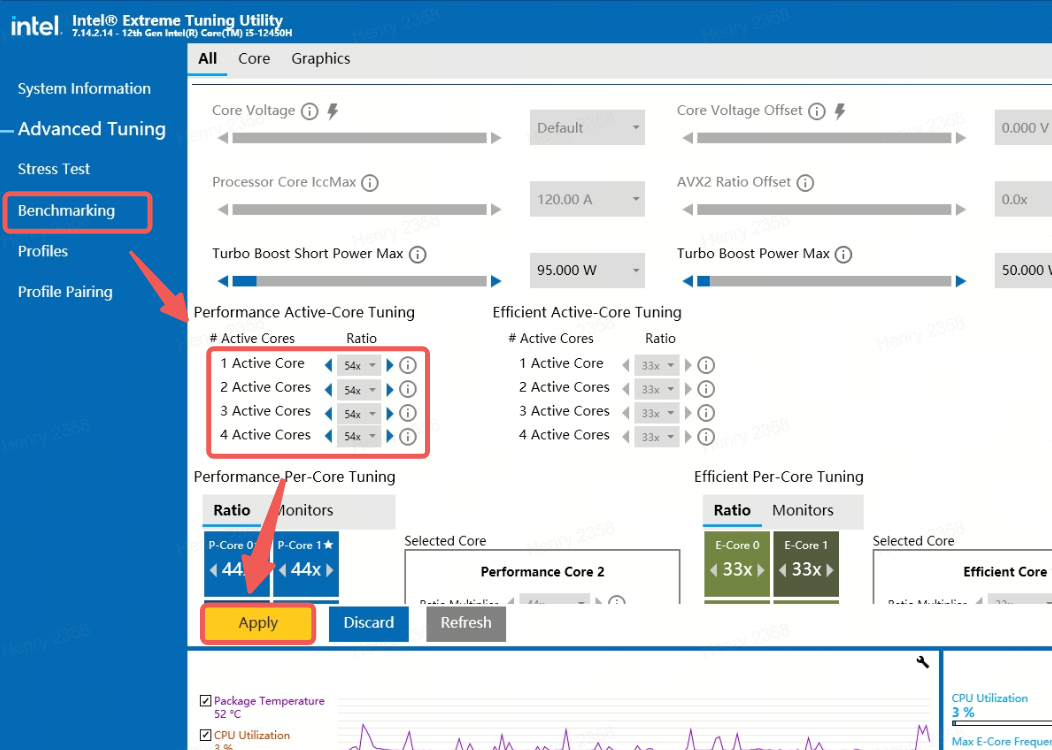Switch to the All tab
This screenshot has width=1052, height=750.
click(207, 59)
